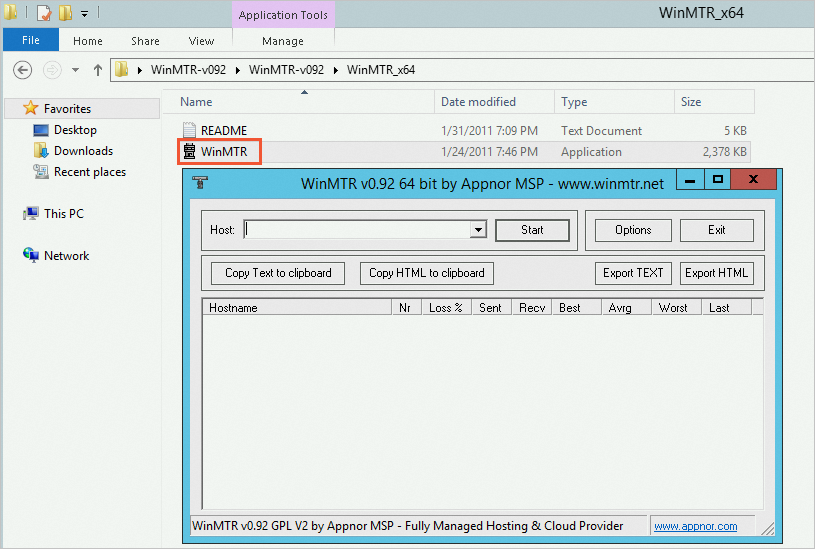Switch to the View ribbon tab

point(201,41)
